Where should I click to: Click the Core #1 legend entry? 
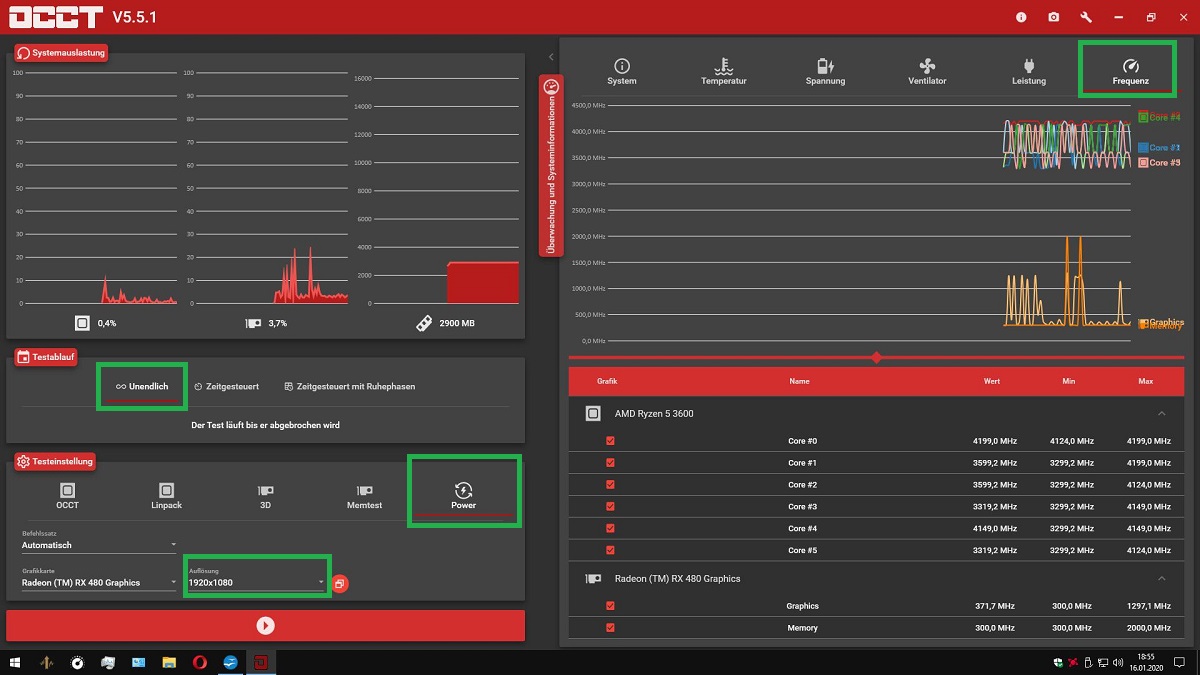click(x=1160, y=147)
